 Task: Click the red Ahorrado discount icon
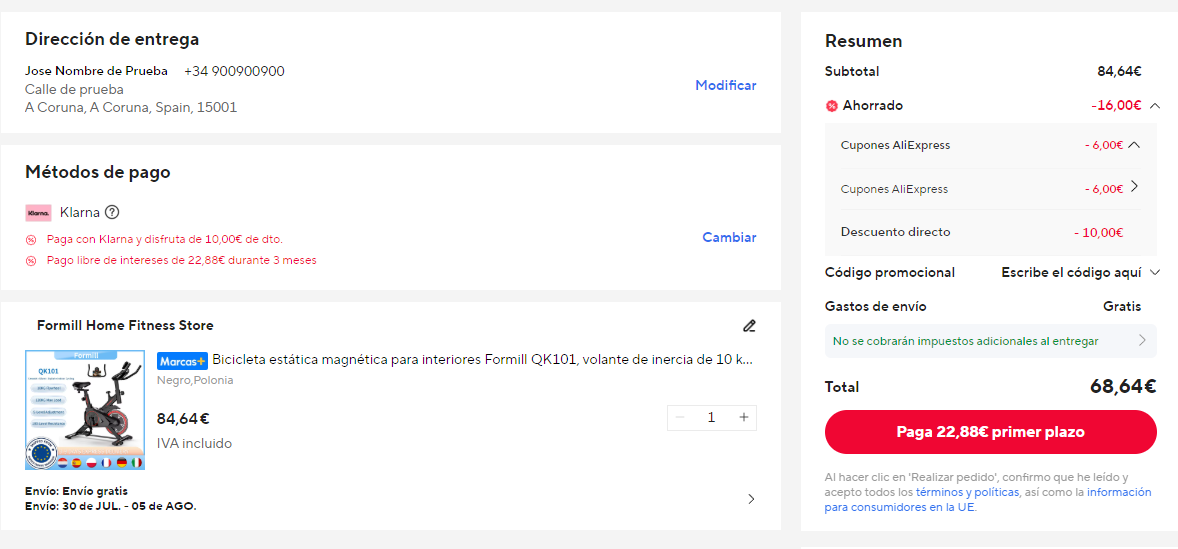click(x=832, y=106)
